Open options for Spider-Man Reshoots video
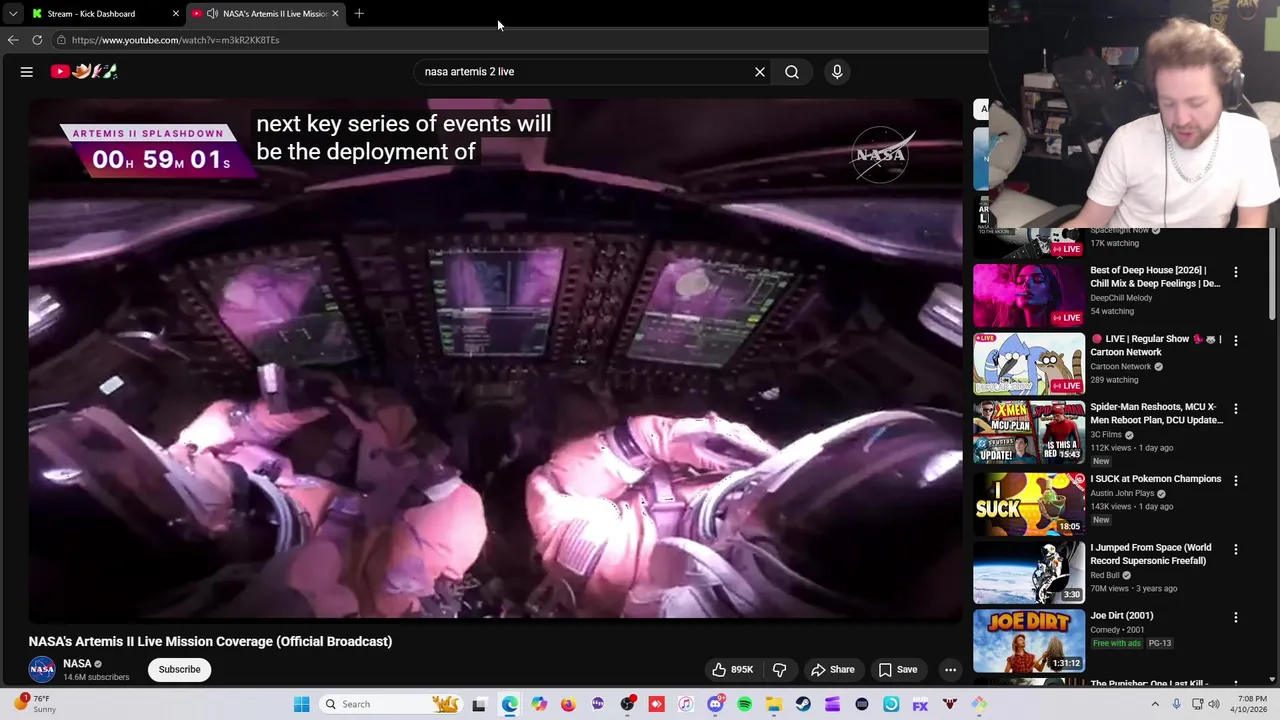The width and height of the screenshot is (1280, 720). (1235, 408)
